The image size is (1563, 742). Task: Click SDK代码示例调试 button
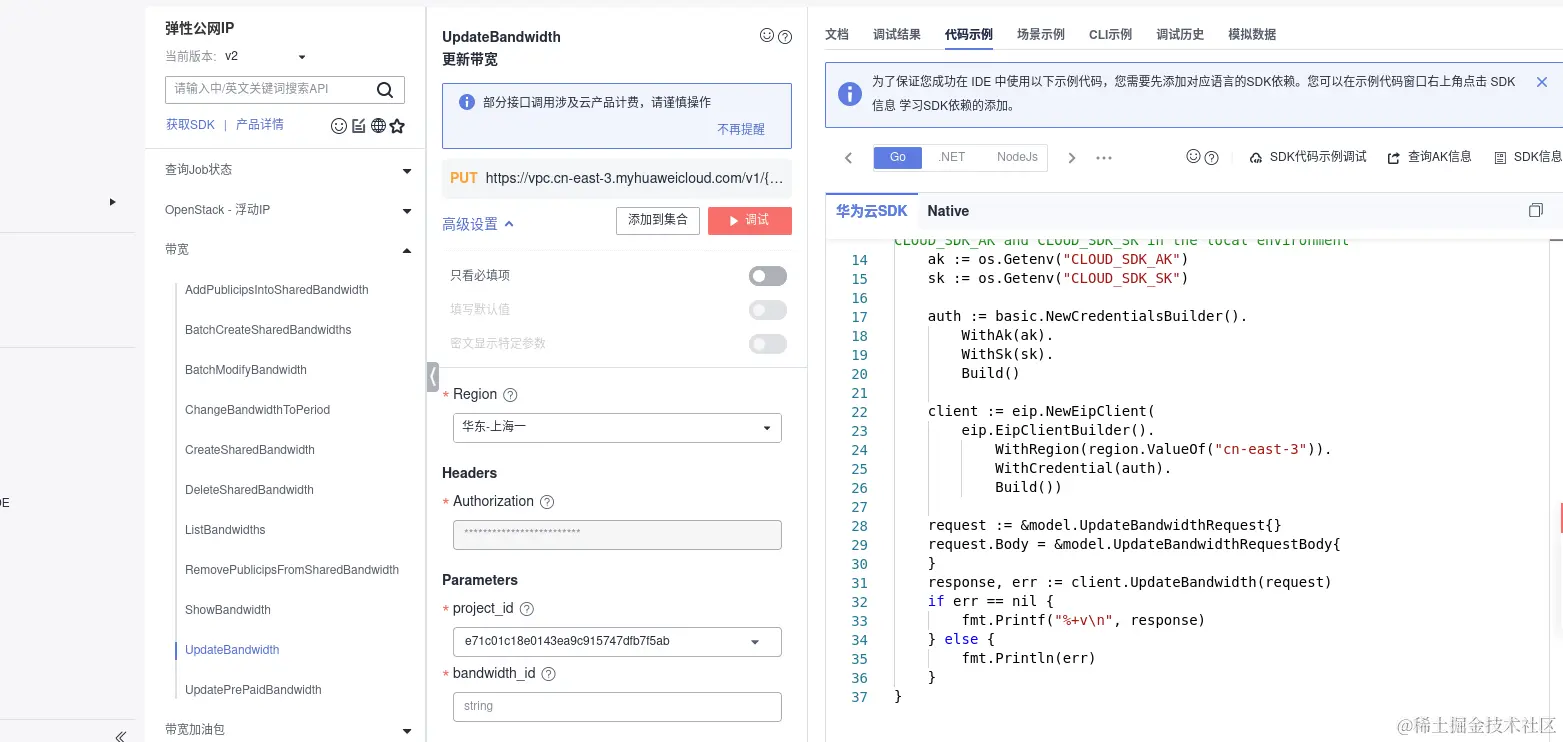1308,157
